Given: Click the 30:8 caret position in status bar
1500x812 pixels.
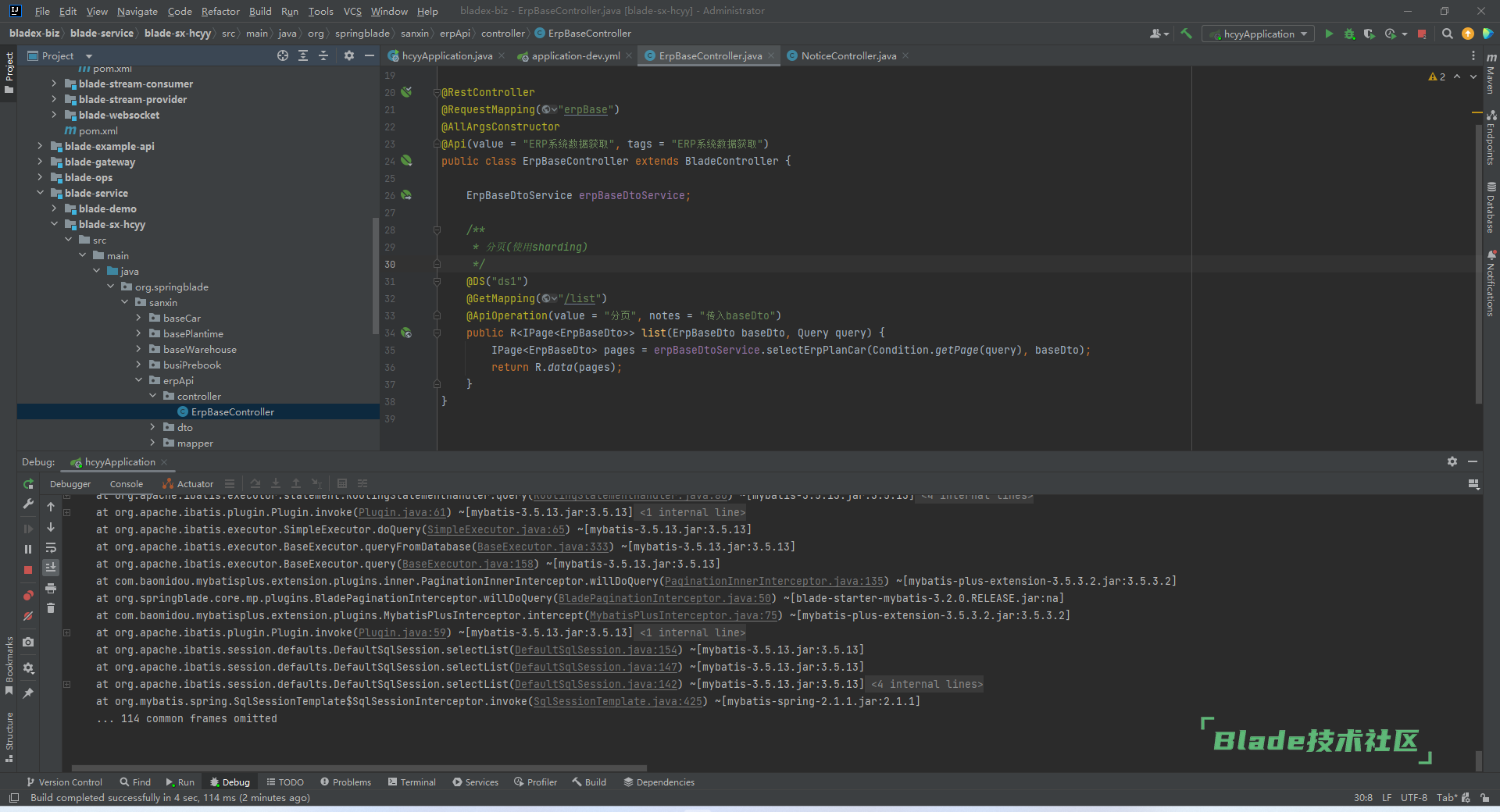Looking at the screenshot, I should 1362,797.
